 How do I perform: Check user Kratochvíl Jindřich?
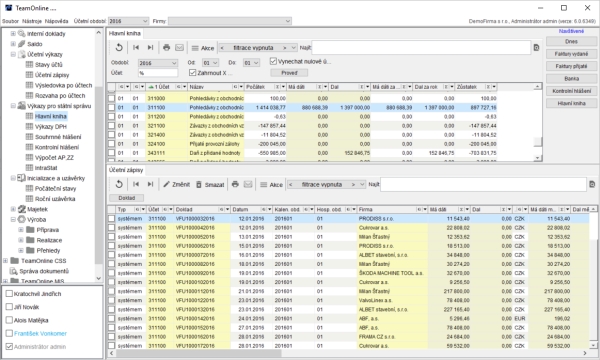click(x=10, y=293)
